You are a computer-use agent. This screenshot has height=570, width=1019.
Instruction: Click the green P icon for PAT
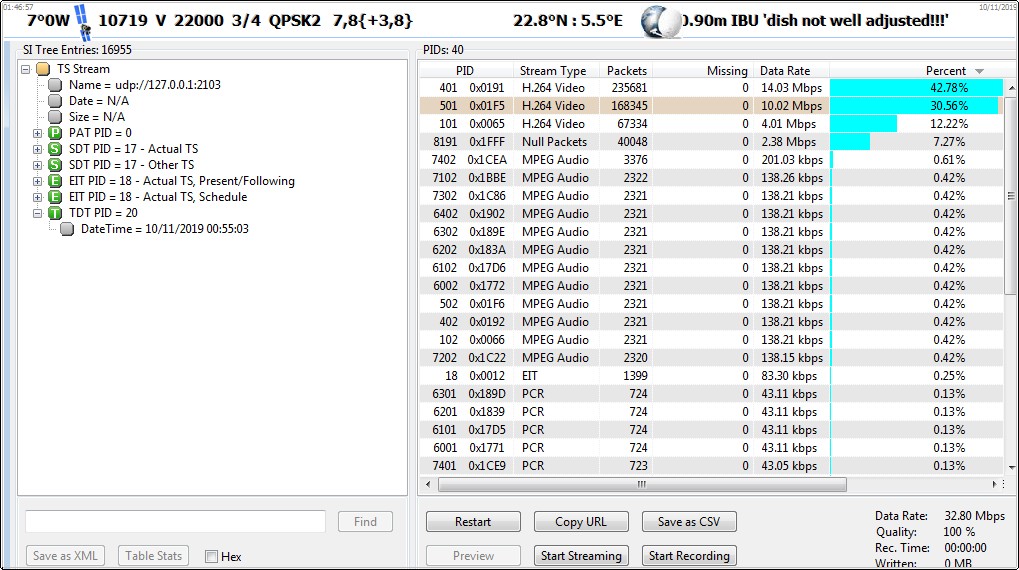point(54,133)
